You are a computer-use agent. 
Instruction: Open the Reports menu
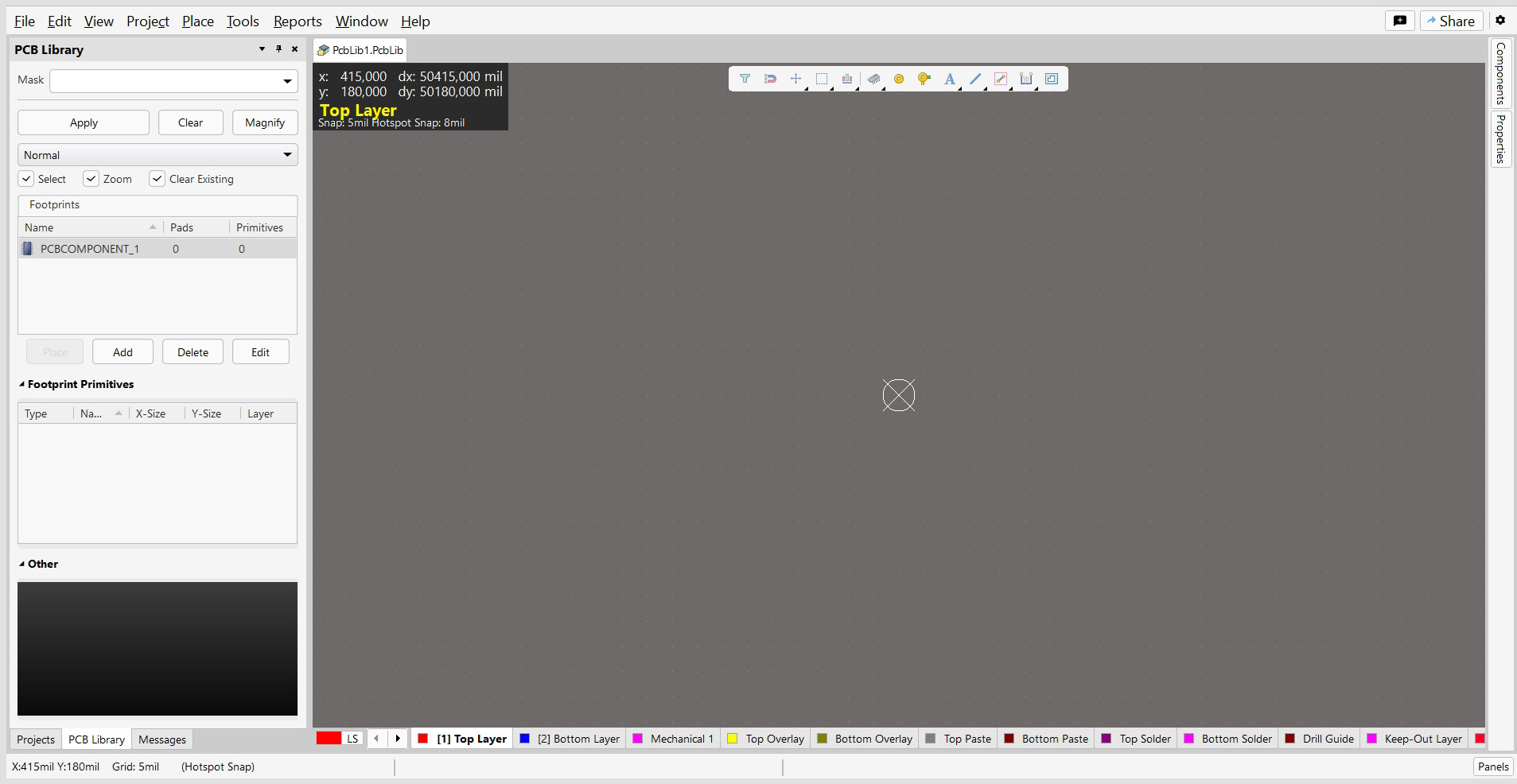click(x=298, y=21)
